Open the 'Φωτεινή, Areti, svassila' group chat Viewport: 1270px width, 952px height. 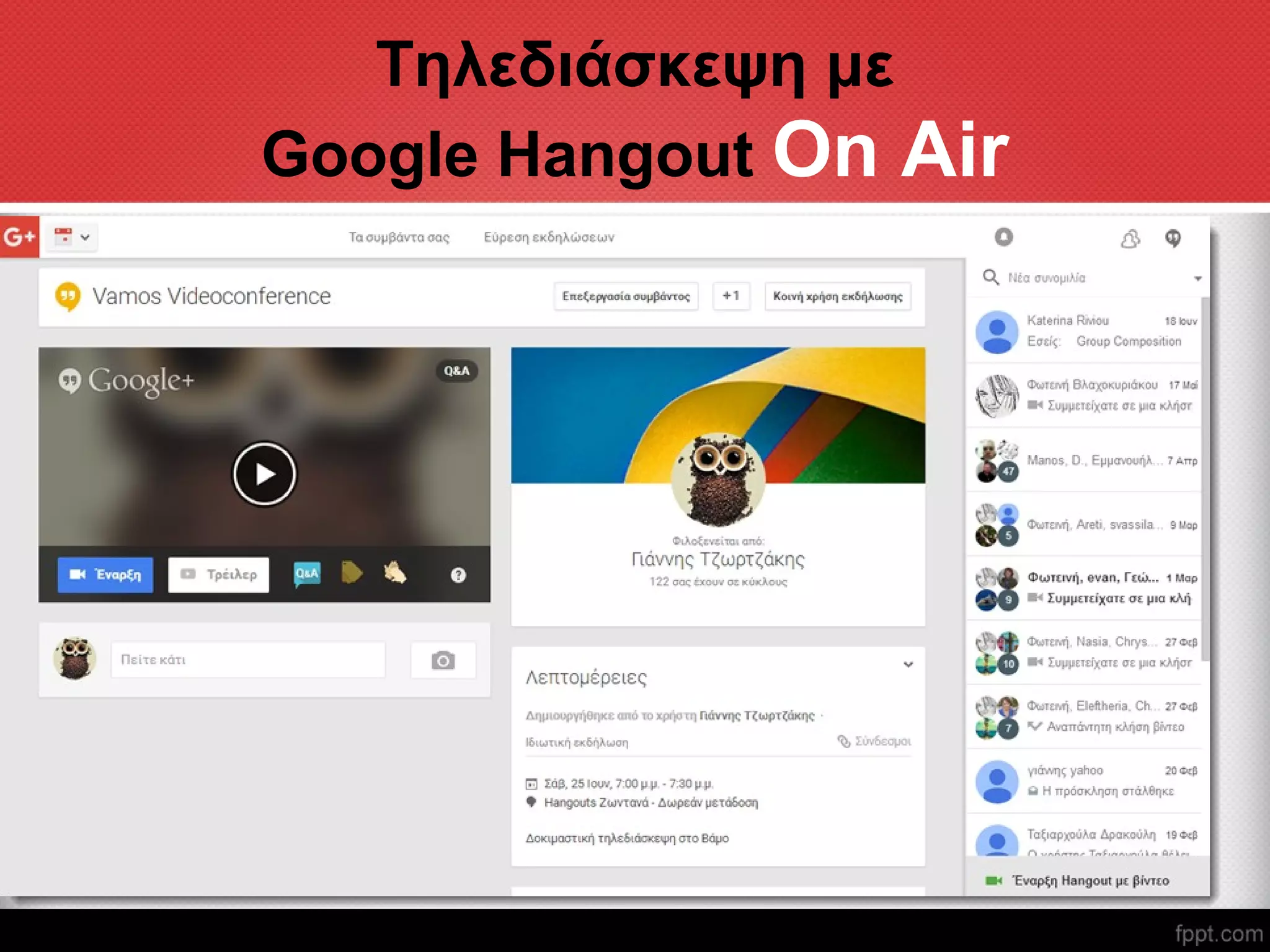1084,524
